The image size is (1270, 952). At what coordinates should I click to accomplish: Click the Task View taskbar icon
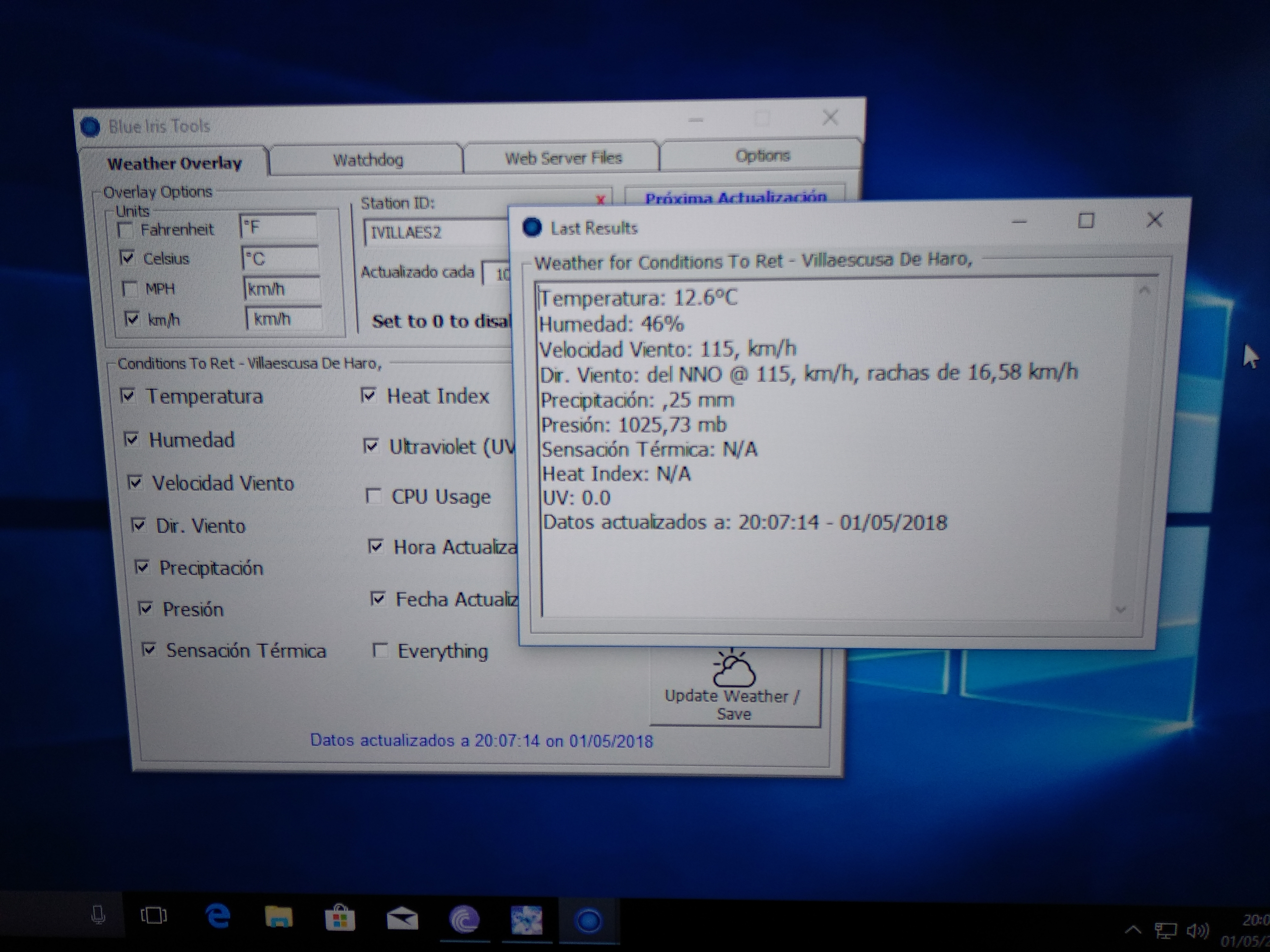[154, 916]
